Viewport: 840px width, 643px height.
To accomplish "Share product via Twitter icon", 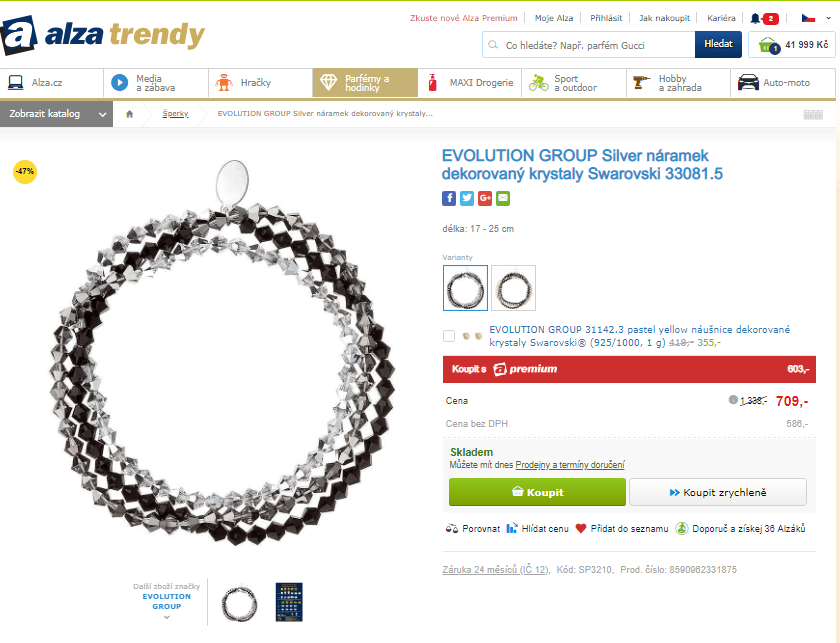I will (467, 198).
